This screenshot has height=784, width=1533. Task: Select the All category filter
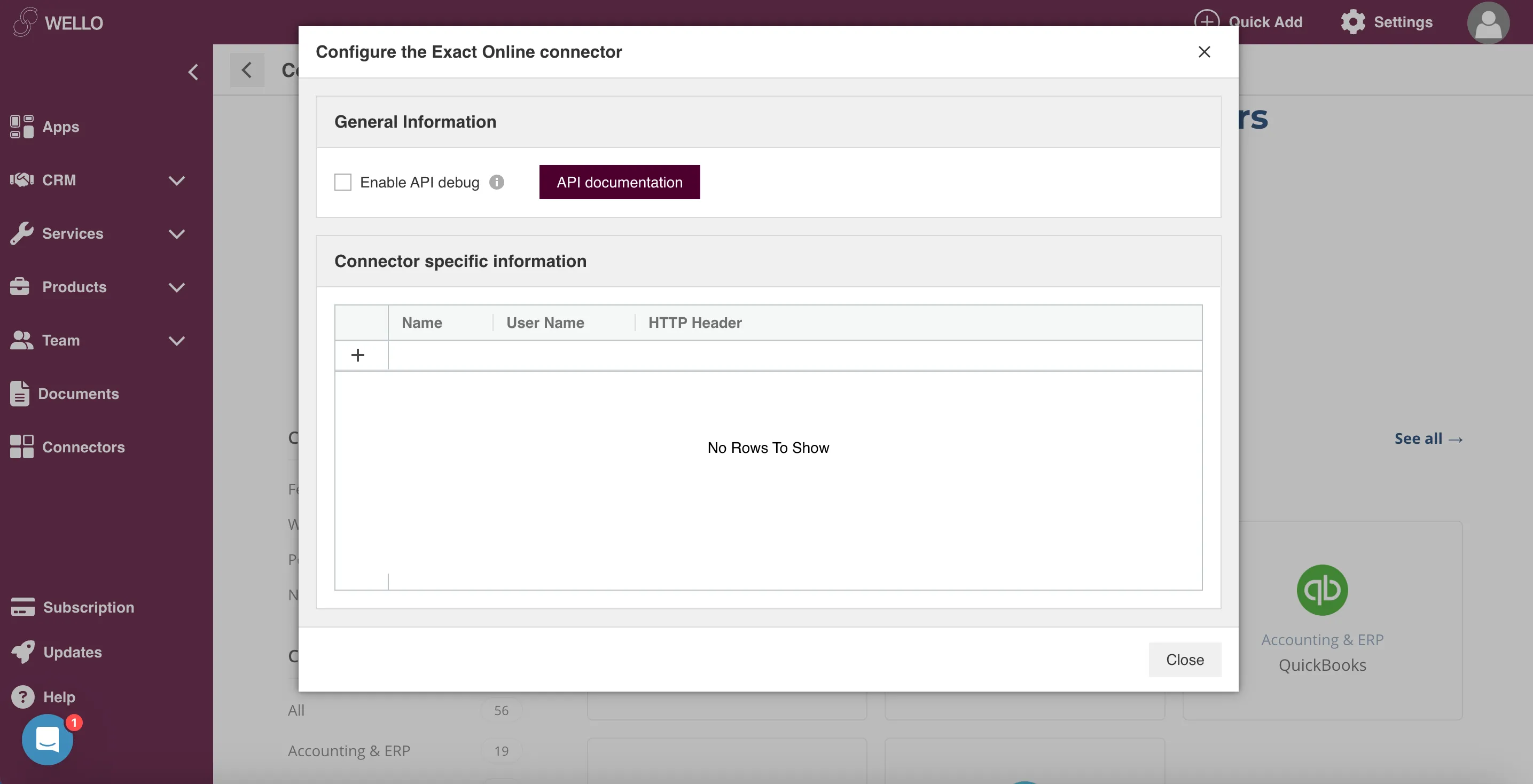296,710
